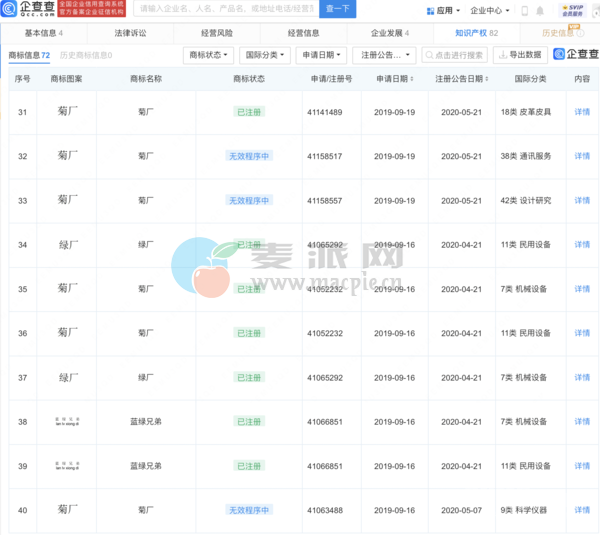Switch to the 基本信息 tab
The height and width of the screenshot is (535, 600).
pyautogui.click(x=44, y=33)
